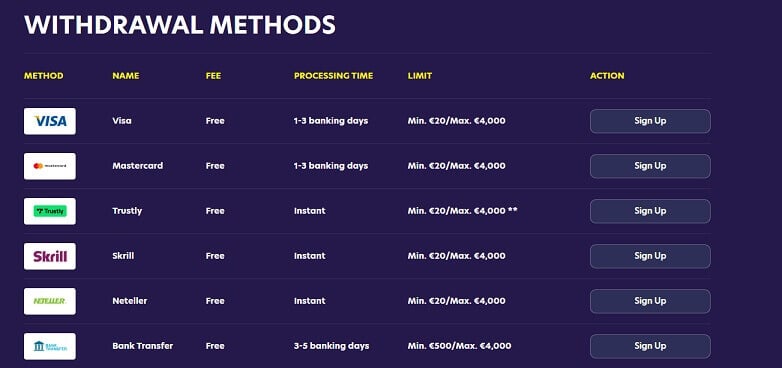Click the Neteller logo icon

[x=50, y=301]
